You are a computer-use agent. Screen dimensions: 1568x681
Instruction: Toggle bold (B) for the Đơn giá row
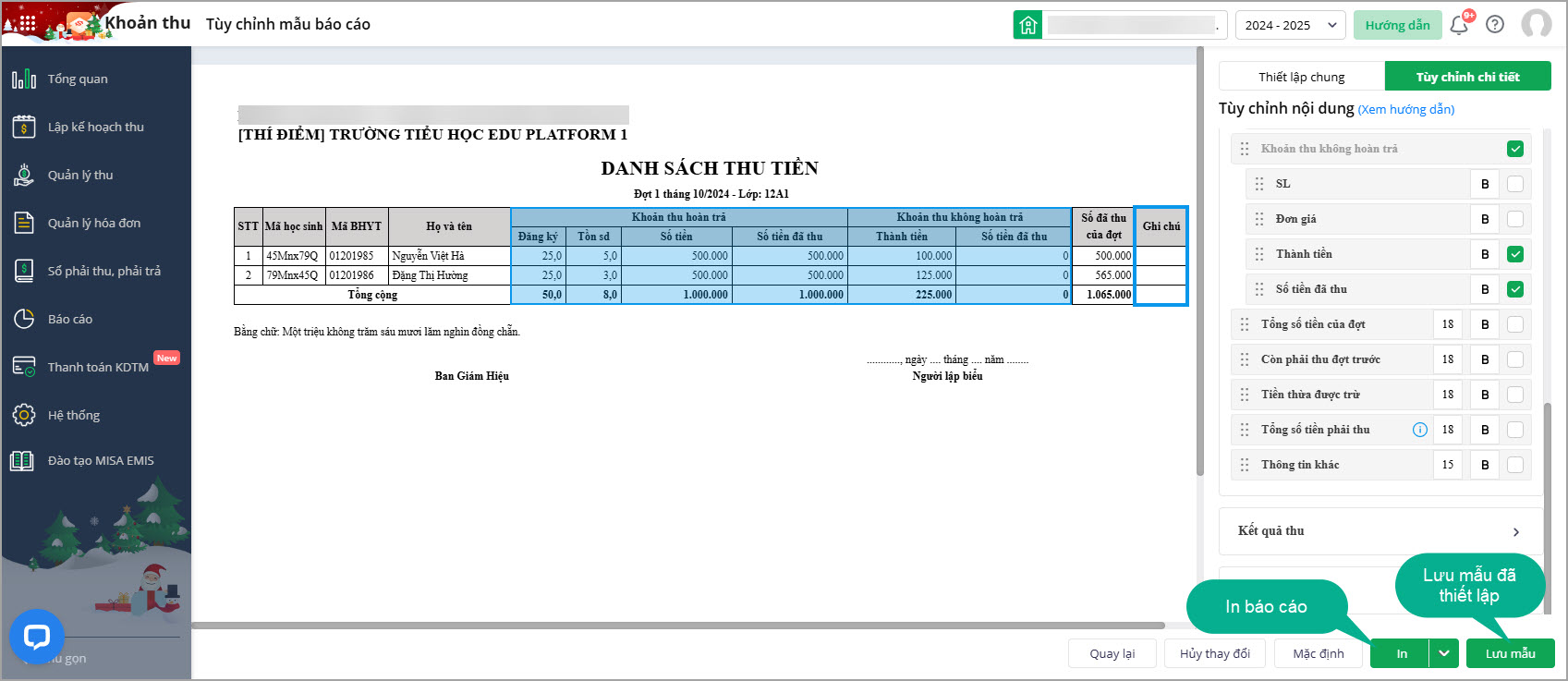1485,219
